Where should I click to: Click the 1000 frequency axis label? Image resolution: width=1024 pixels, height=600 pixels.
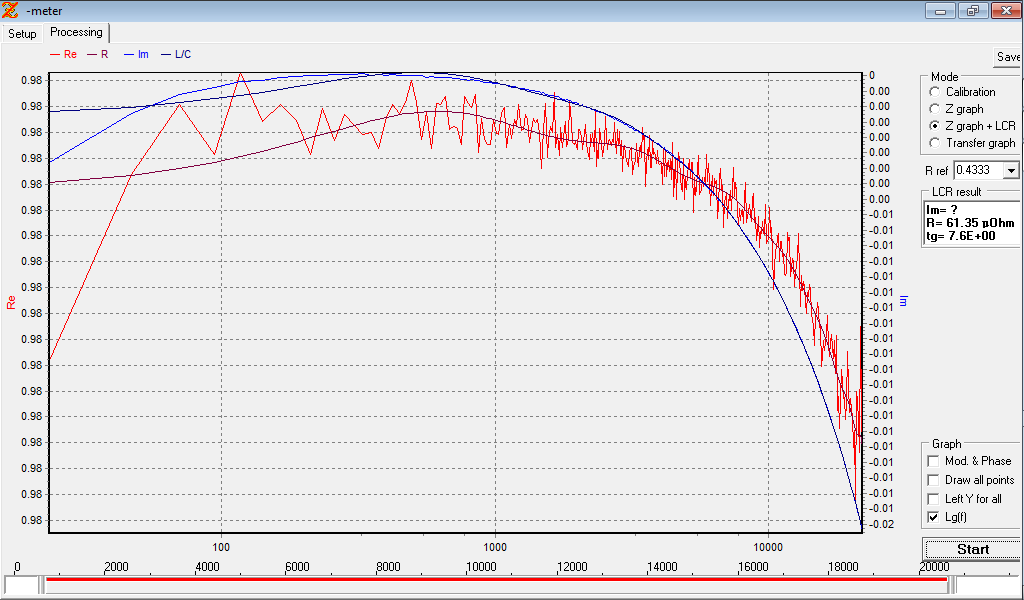pos(495,546)
